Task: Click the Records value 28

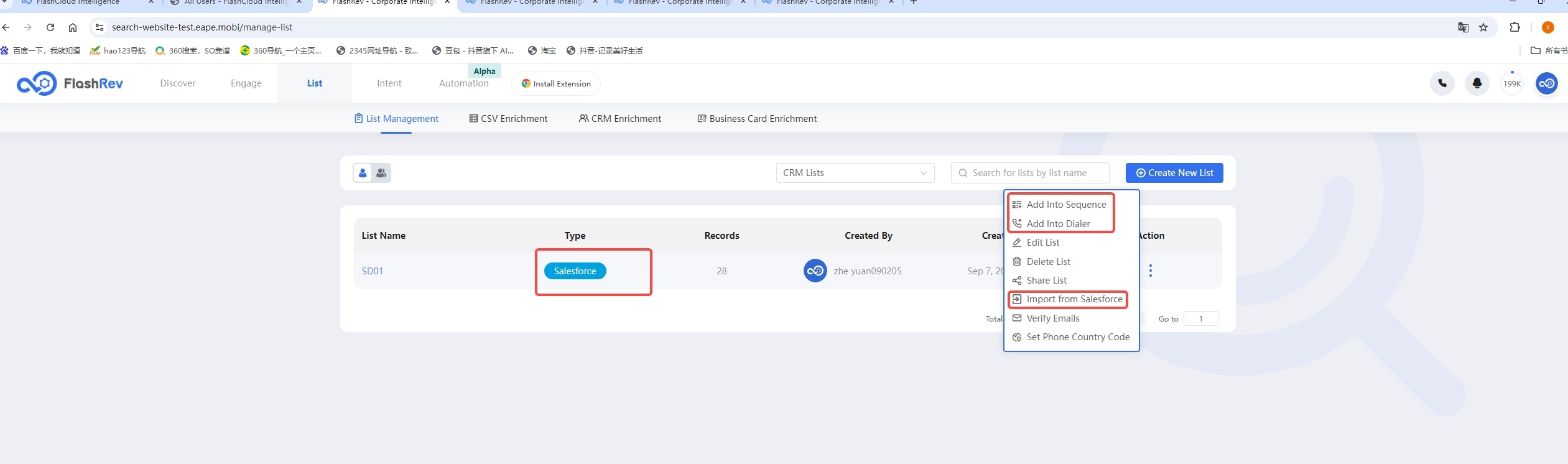Action: [721, 271]
